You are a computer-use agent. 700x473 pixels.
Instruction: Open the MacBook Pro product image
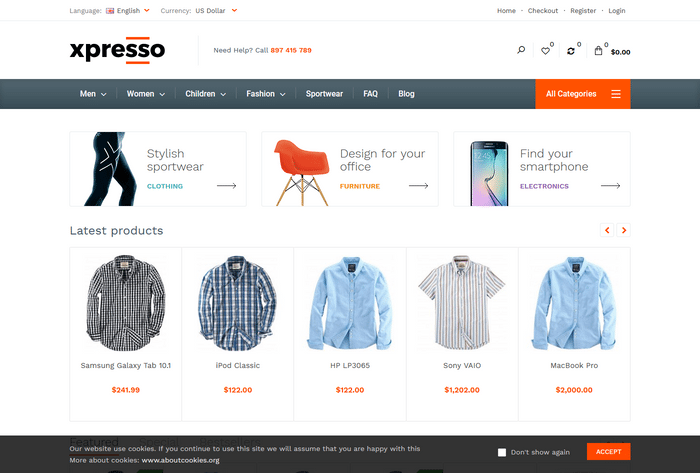pos(574,303)
